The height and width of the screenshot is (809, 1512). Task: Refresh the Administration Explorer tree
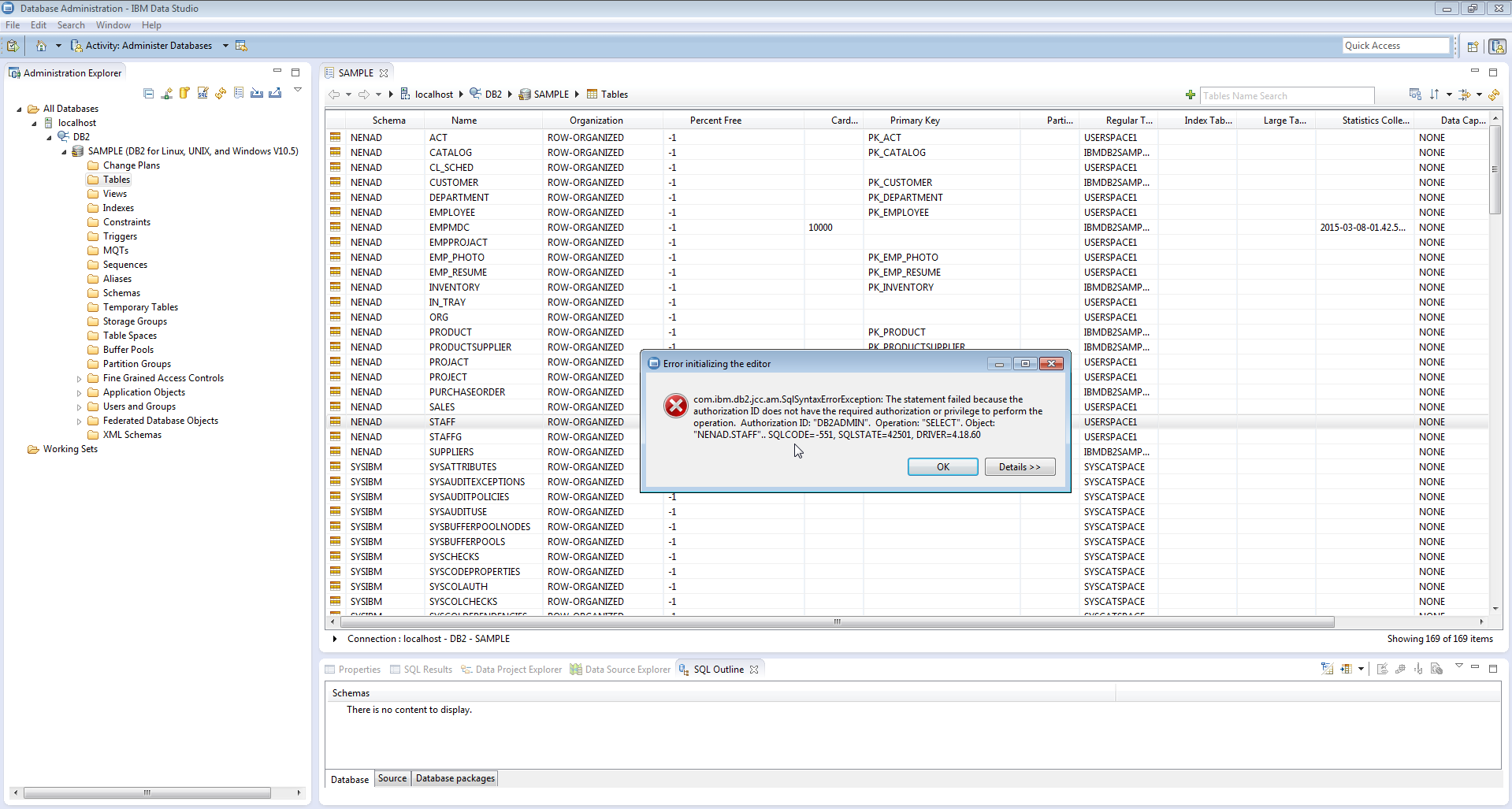(221, 93)
